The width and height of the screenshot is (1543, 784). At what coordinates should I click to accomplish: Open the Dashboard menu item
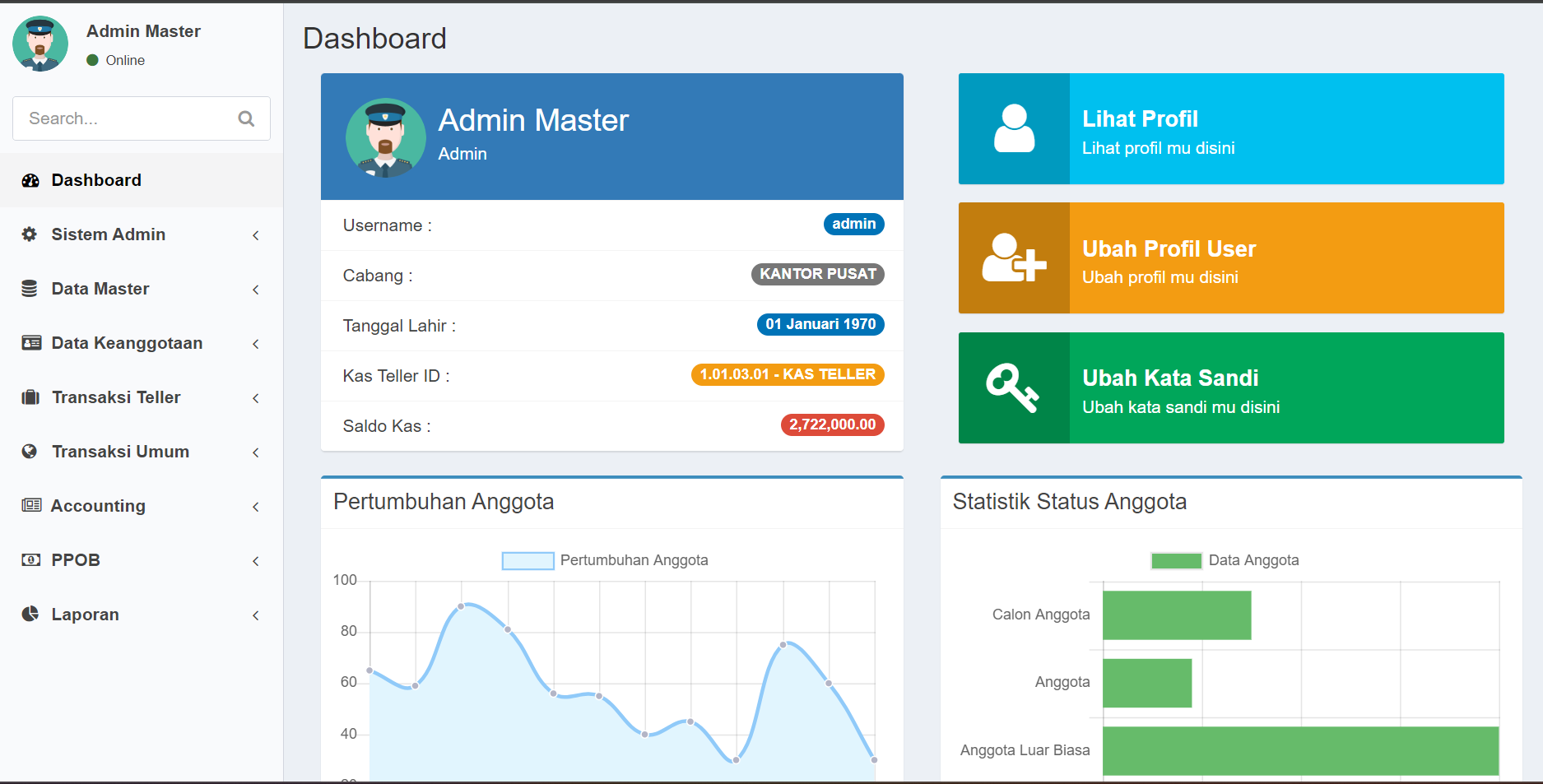click(142, 180)
